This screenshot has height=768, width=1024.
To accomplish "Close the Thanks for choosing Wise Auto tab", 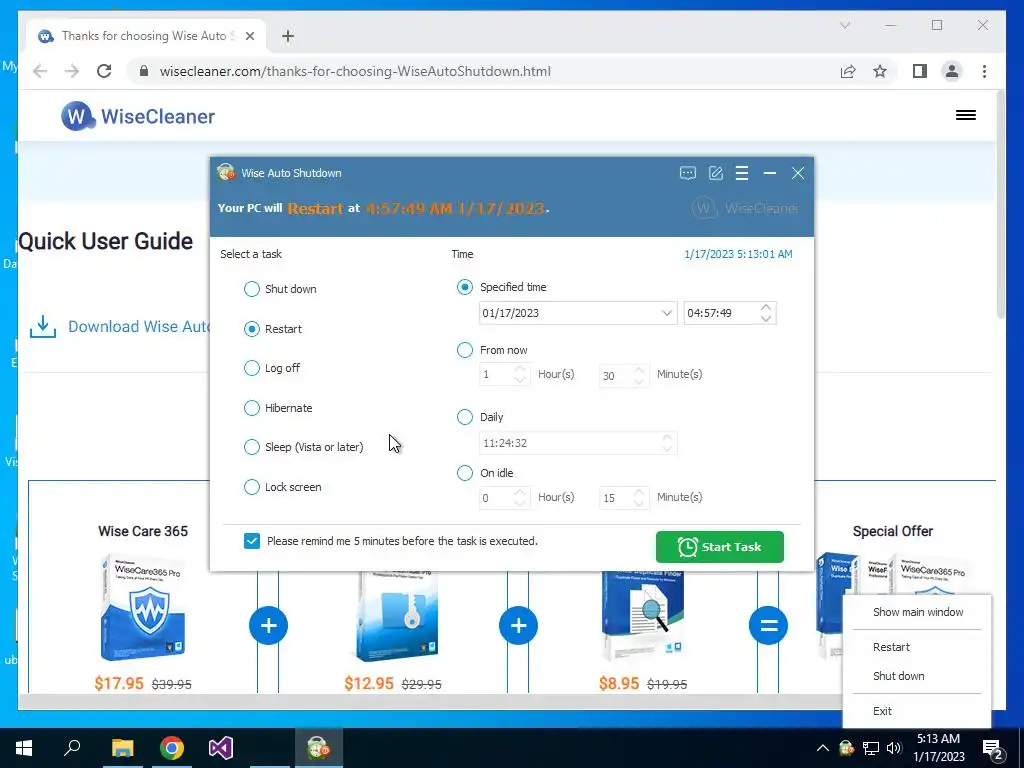I will (x=249, y=36).
